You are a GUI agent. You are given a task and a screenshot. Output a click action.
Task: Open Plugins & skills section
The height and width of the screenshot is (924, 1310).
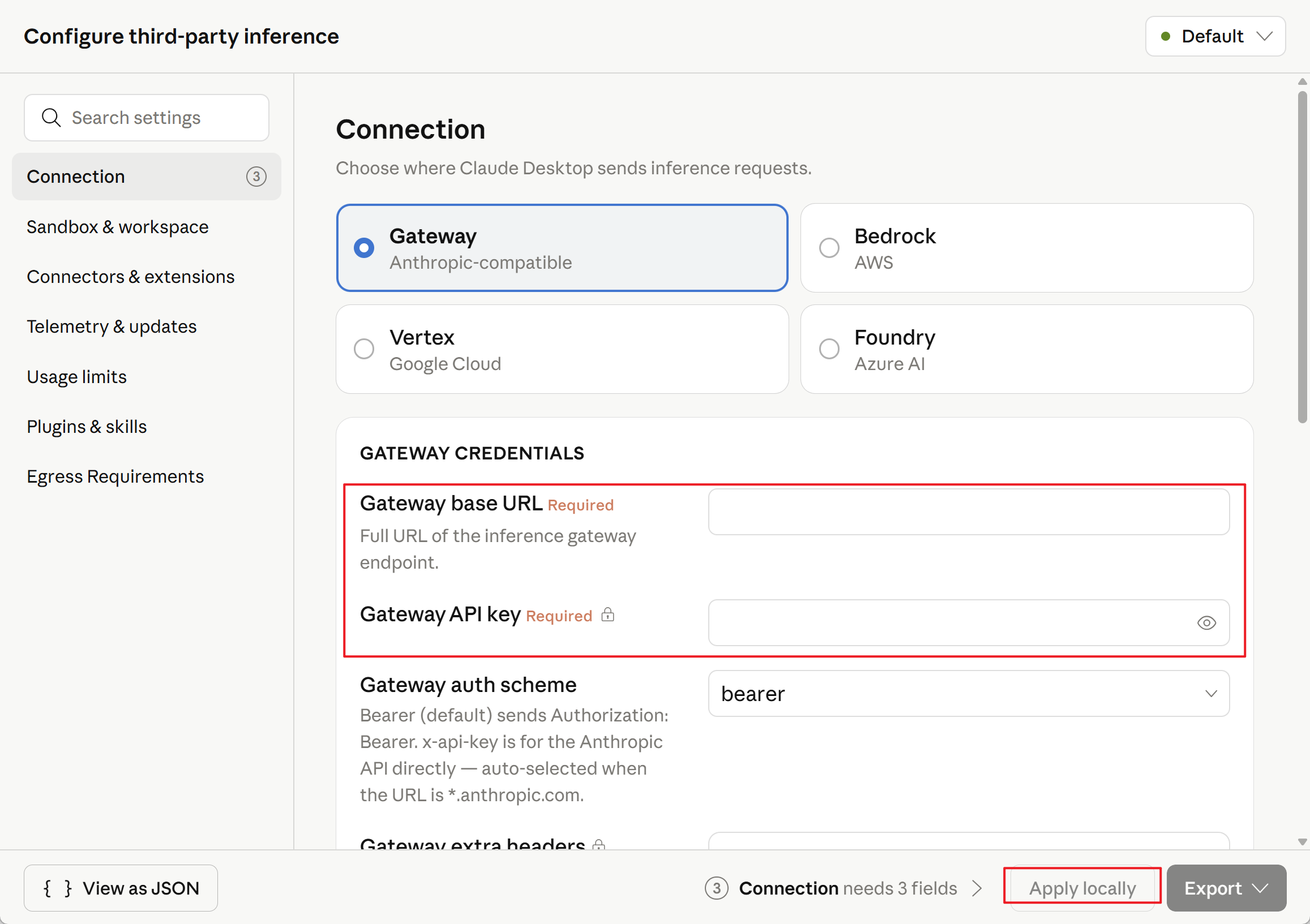coord(147,427)
